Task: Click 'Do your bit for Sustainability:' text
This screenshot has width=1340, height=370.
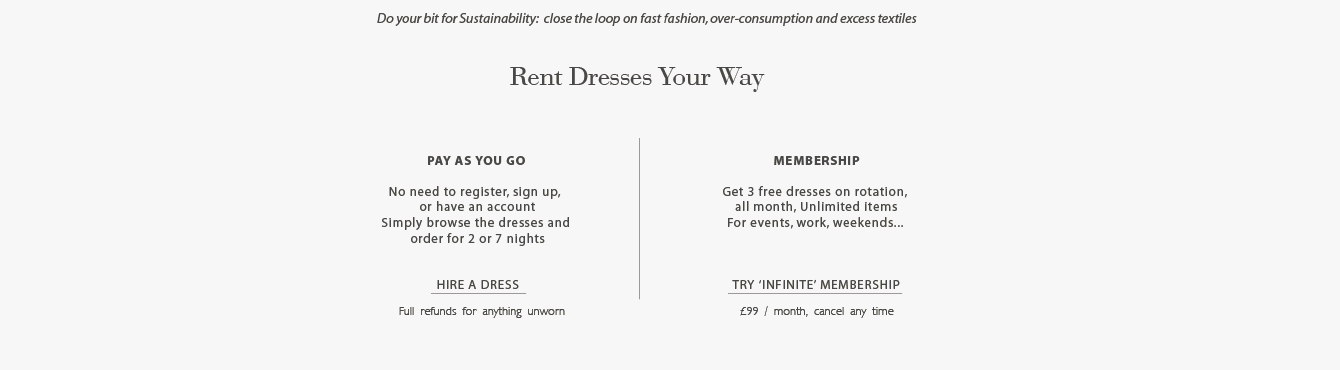Action: pos(458,19)
